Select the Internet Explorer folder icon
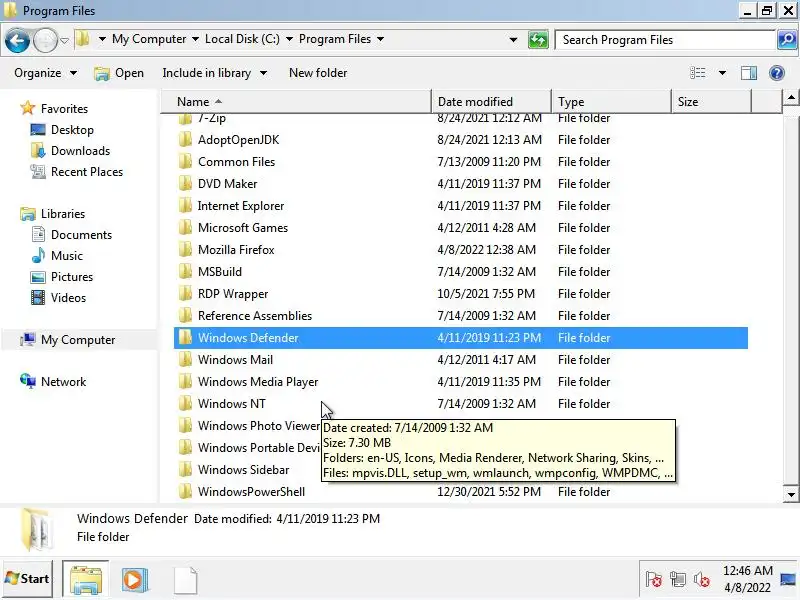 [x=185, y=206]
